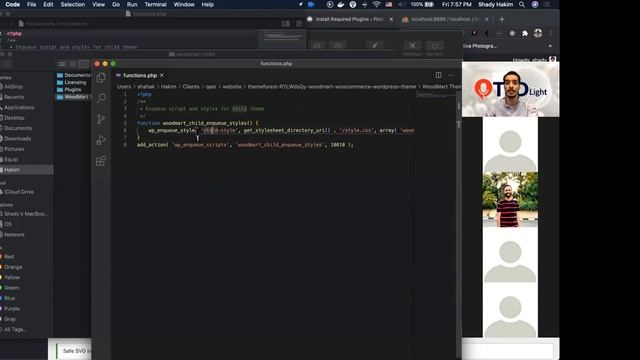640x360 pixels.
Task: Open the browser Extensions puzzle icon
Action: 525,33
